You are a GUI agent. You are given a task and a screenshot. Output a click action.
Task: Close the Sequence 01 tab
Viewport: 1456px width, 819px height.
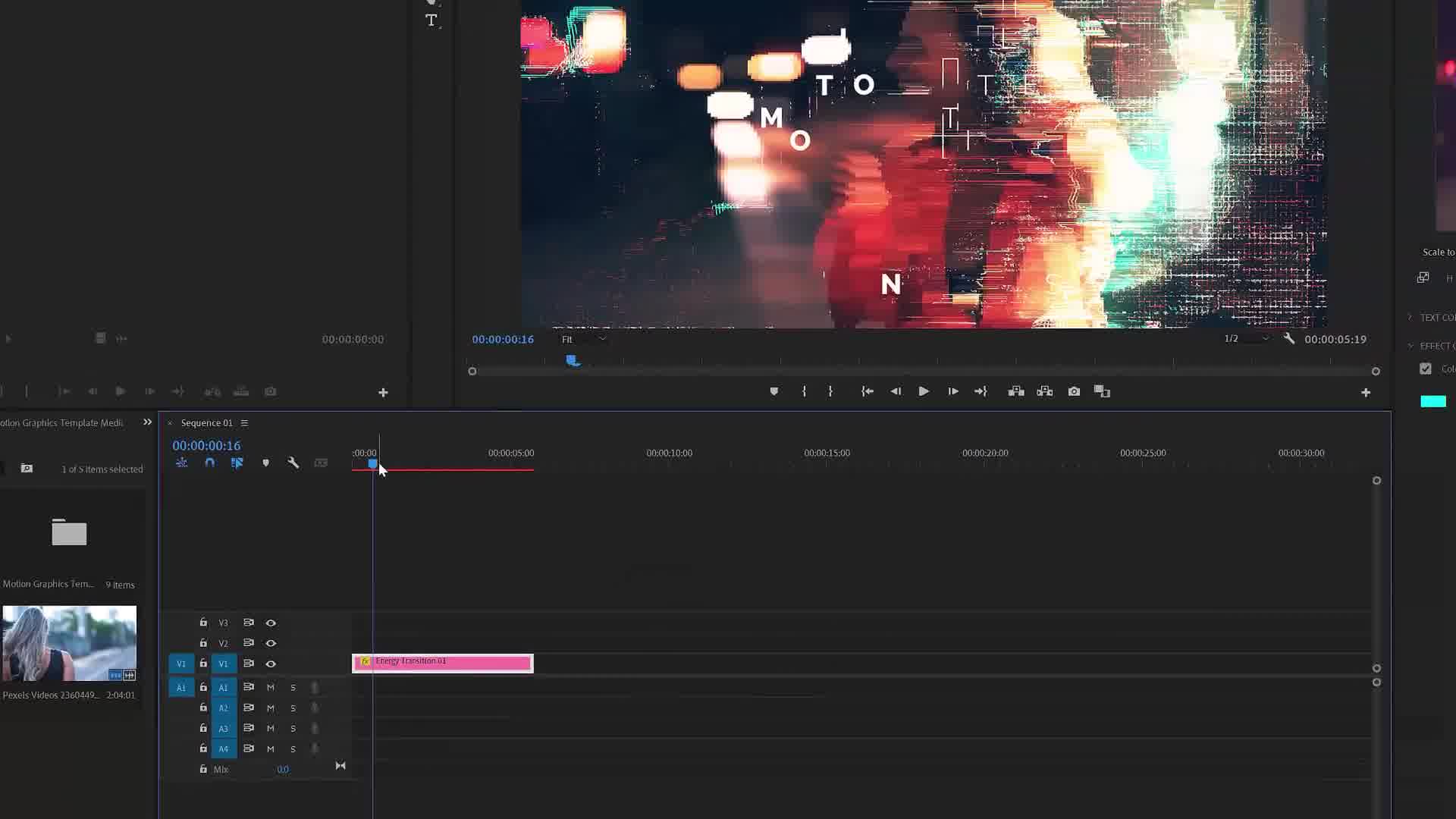click(x=170, y=423)
